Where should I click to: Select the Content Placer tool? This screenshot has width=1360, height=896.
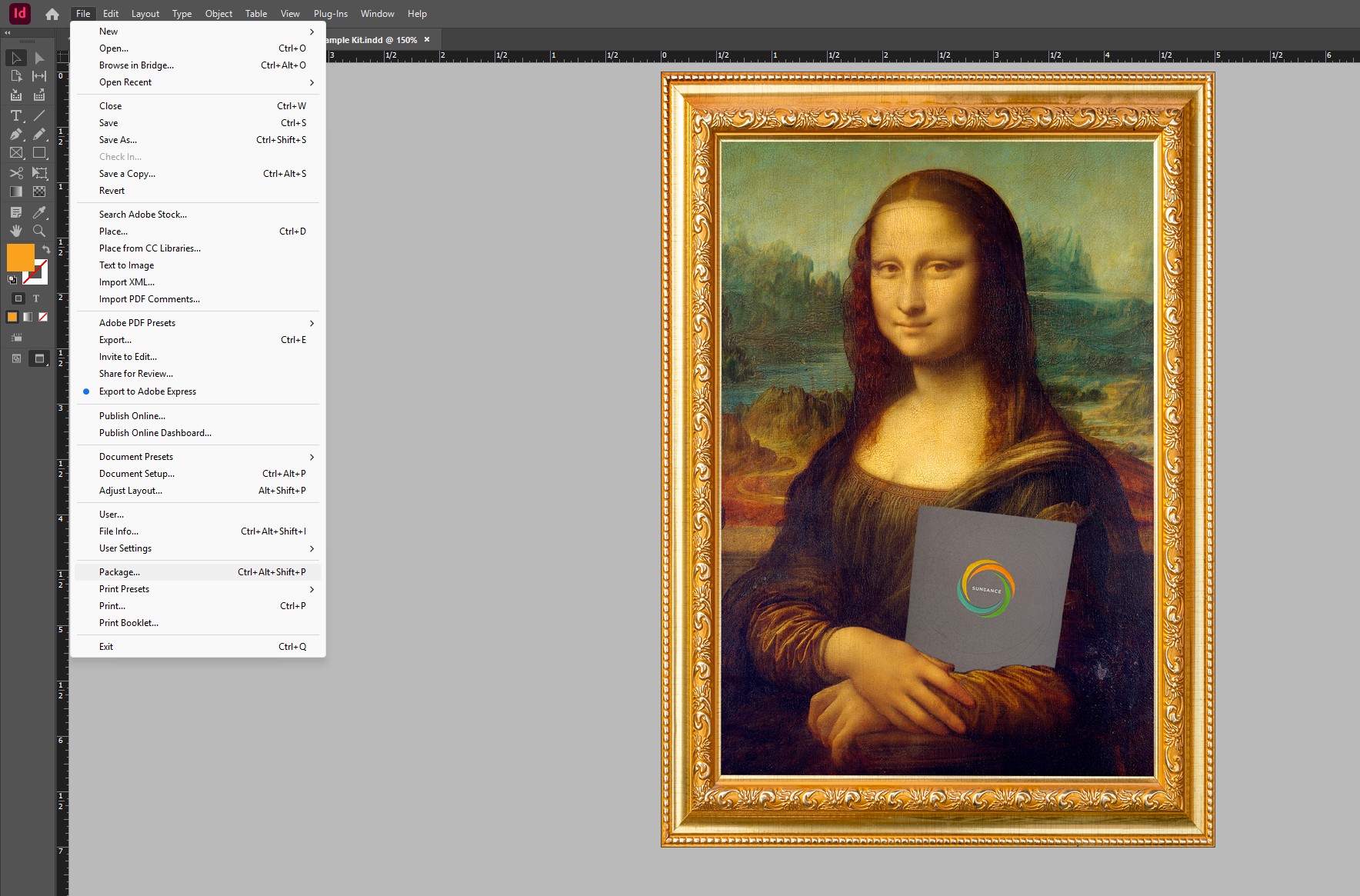pos(39,95)
